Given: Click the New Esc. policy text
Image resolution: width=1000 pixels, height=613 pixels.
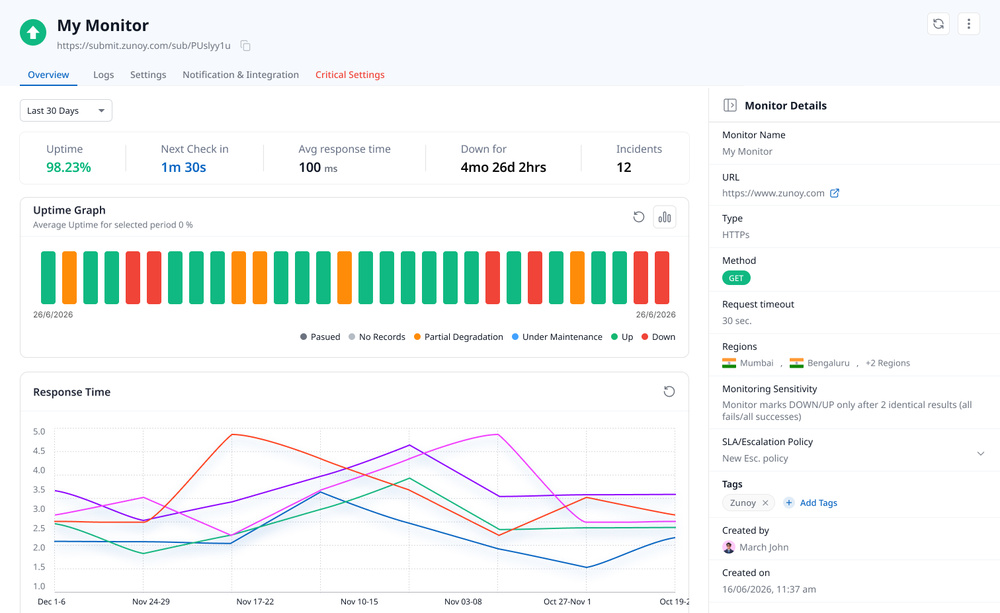Looking at the screenshot, I should 755,459.
